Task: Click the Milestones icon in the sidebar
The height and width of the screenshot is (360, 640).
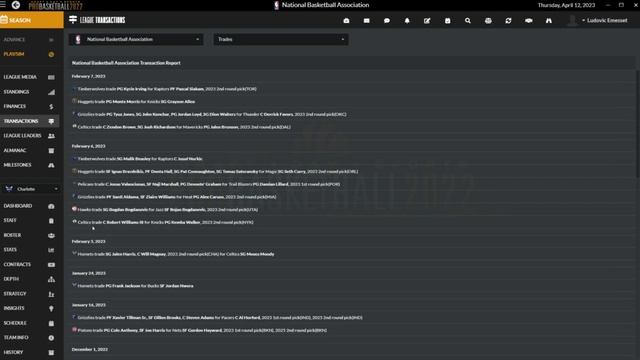Action: click(51, 165)
